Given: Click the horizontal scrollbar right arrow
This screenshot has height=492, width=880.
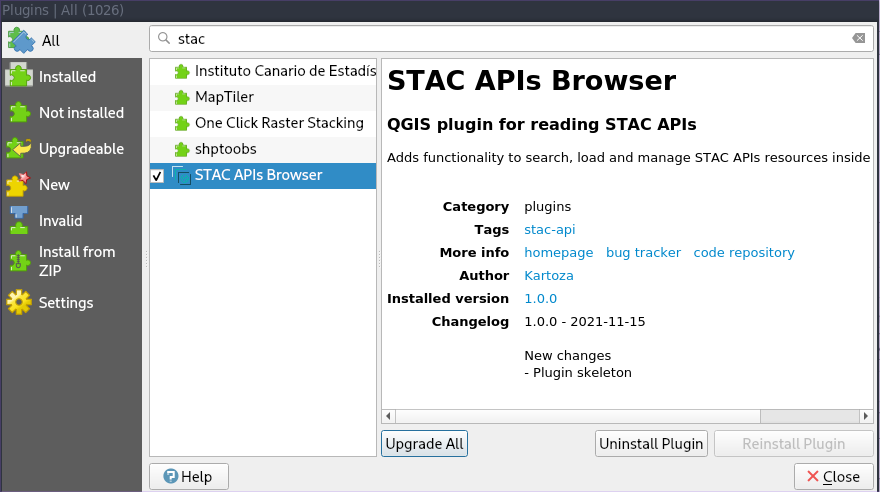Looking at the screenshot, I should pyautogui.click(x=866, y=416).
